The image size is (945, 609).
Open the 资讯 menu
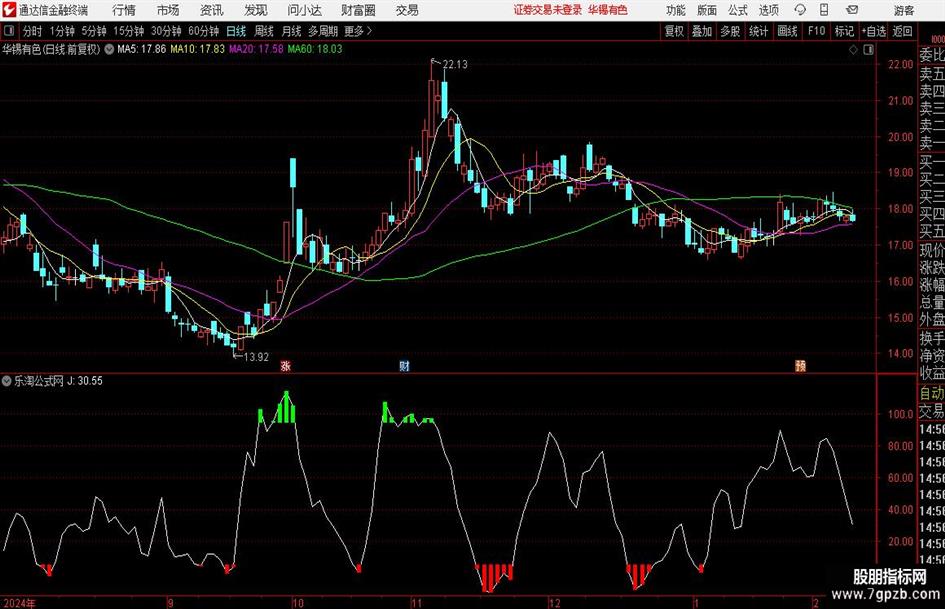212,10
